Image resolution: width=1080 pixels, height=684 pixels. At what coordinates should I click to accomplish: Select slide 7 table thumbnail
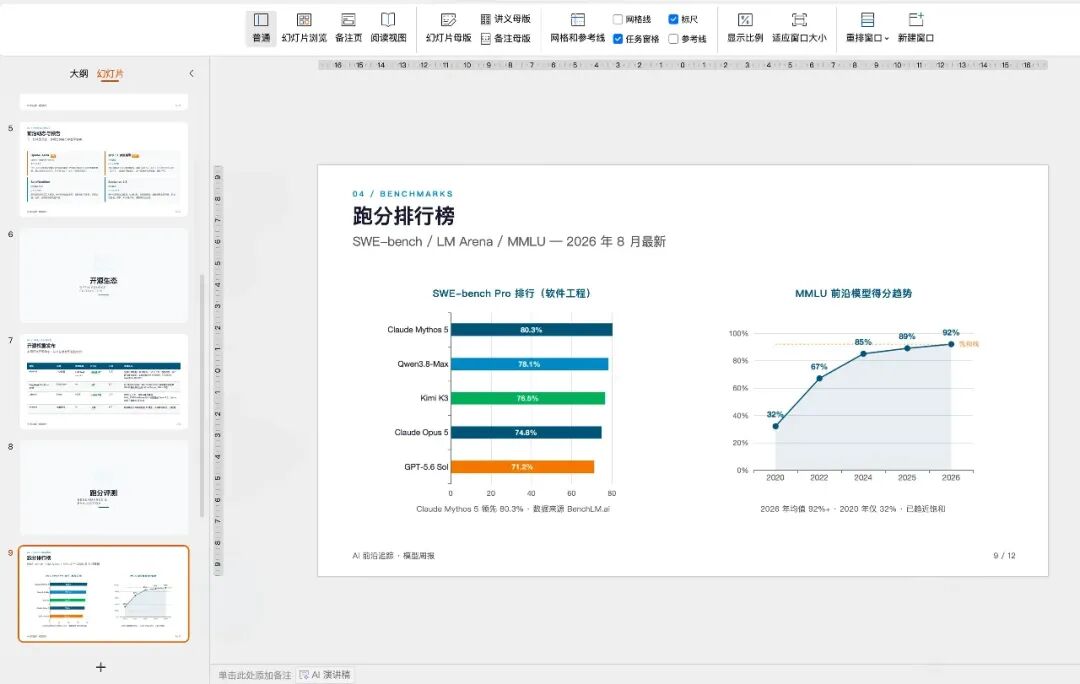point(104,382)
